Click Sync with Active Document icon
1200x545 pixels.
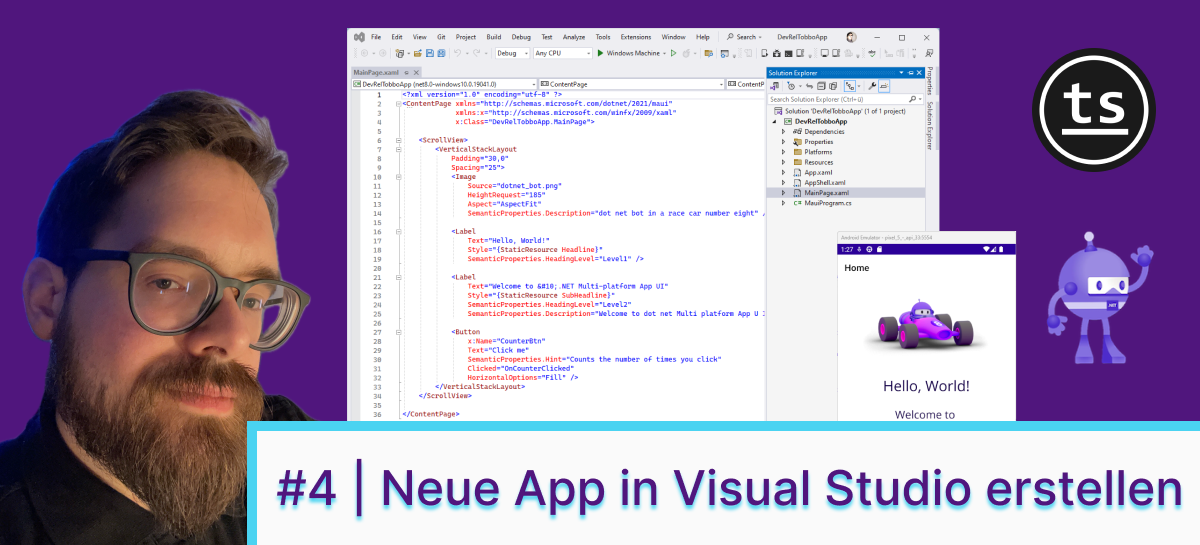[x=809, y=86]
